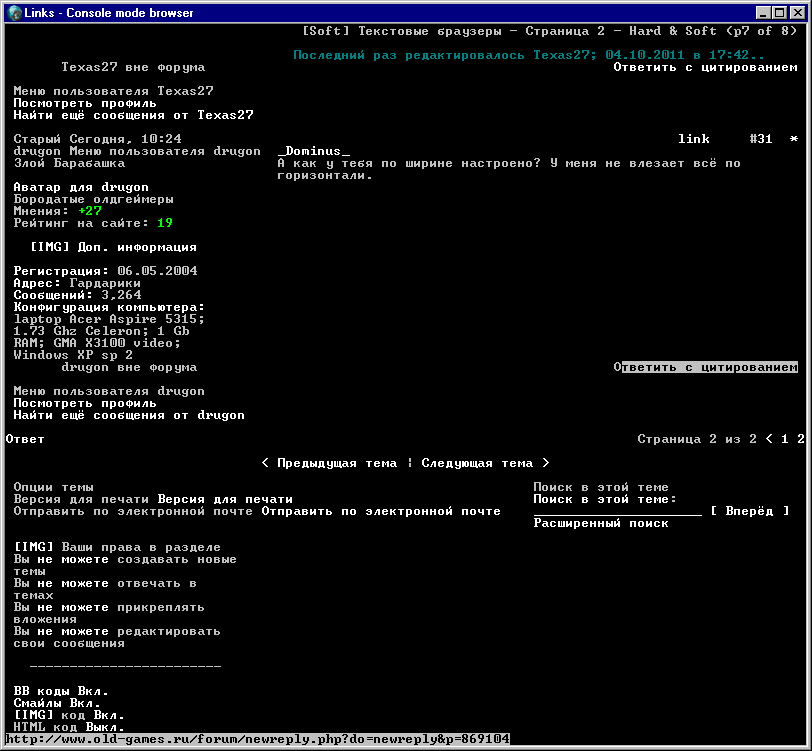Click 'Texas27 вне форума' status text

(133, 67)
